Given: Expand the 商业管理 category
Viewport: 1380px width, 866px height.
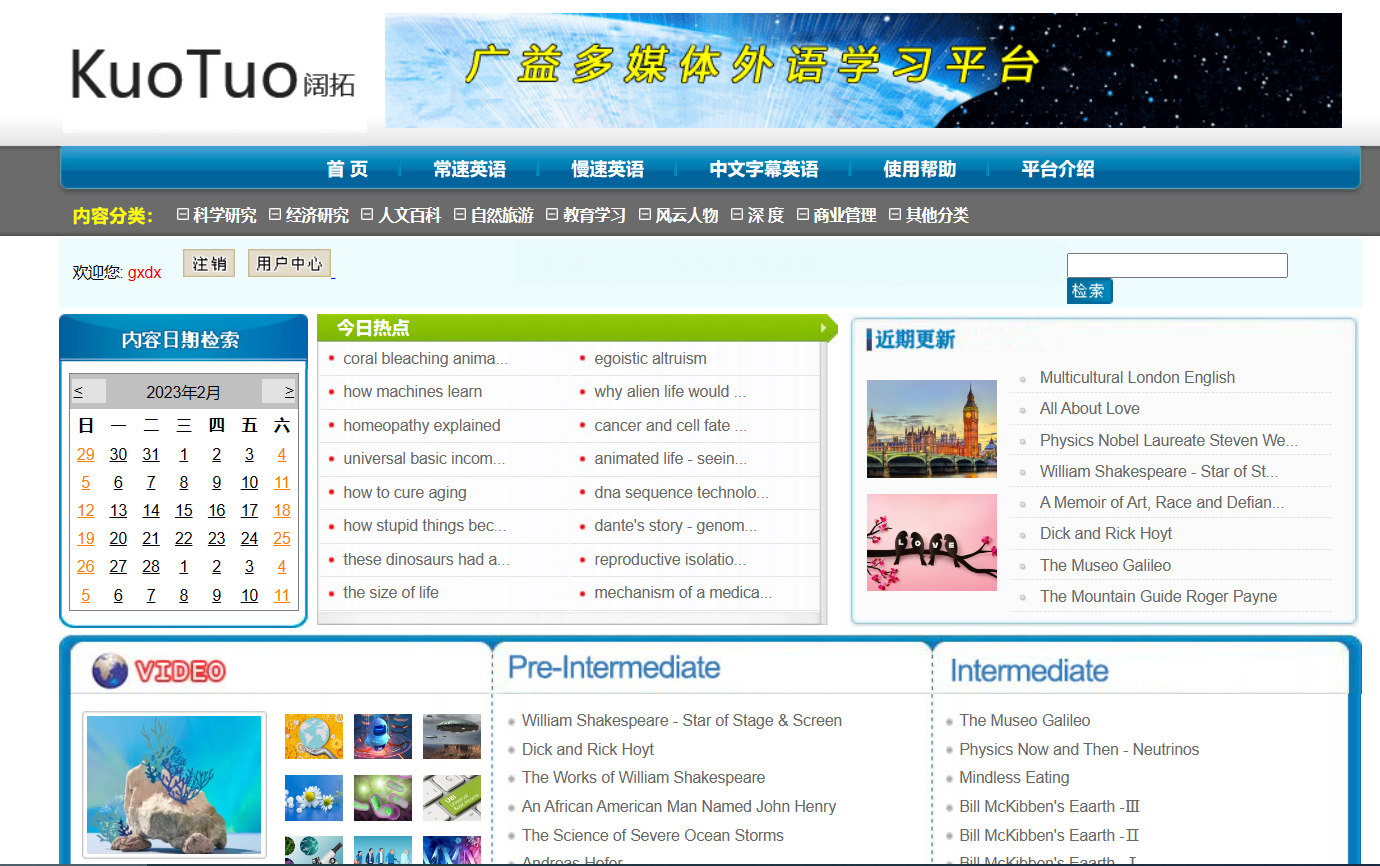Looking at the screenshot, I should [837, 215].
